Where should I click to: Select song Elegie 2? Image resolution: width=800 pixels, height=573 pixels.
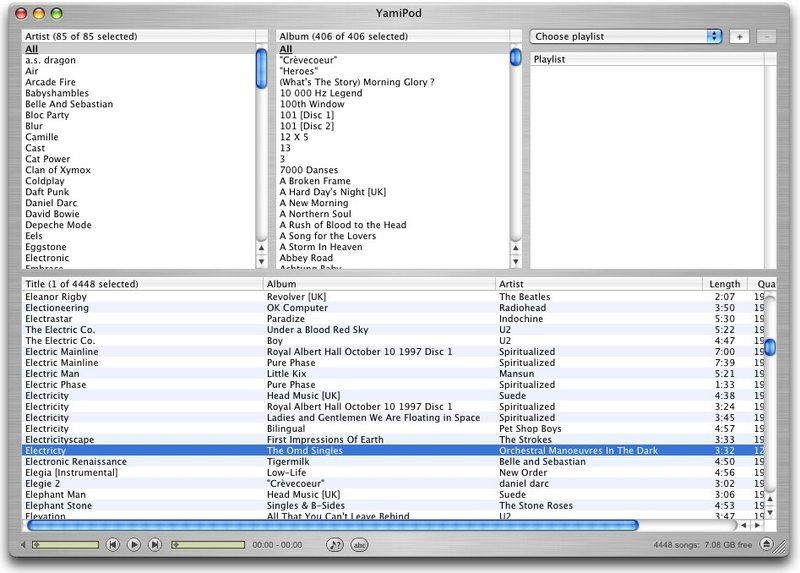pos(393,483)
